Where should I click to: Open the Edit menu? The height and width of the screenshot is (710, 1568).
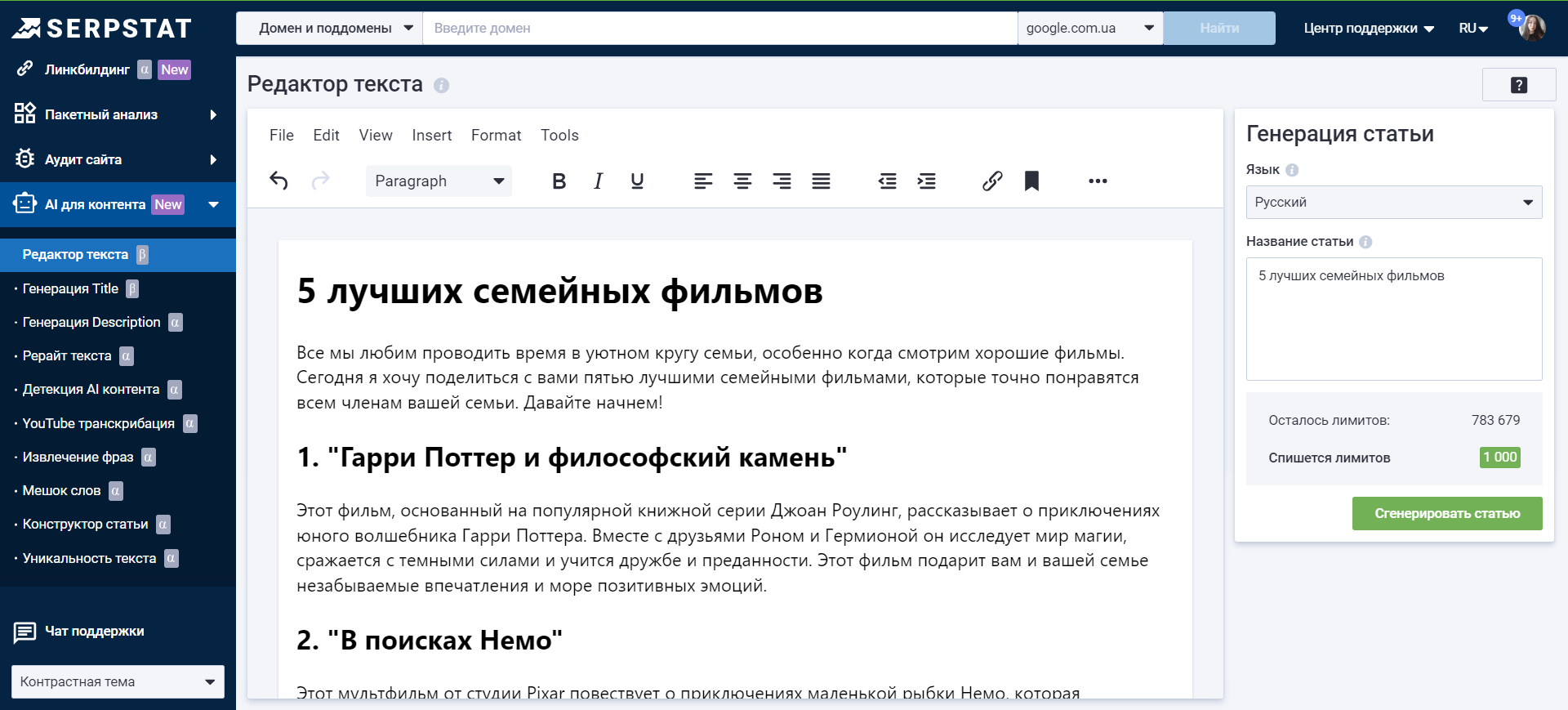tap(326, 135)
